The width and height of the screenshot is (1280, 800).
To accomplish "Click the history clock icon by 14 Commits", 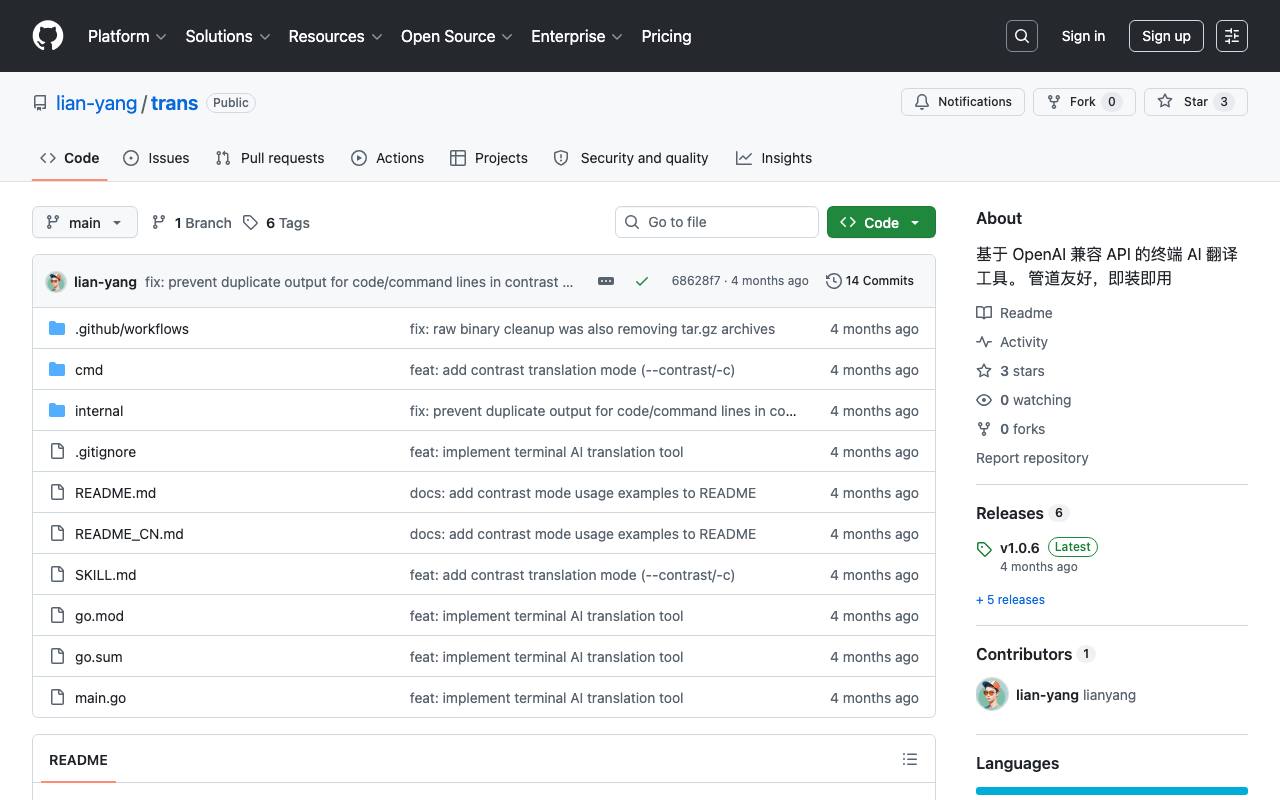I will coord(833,281).
